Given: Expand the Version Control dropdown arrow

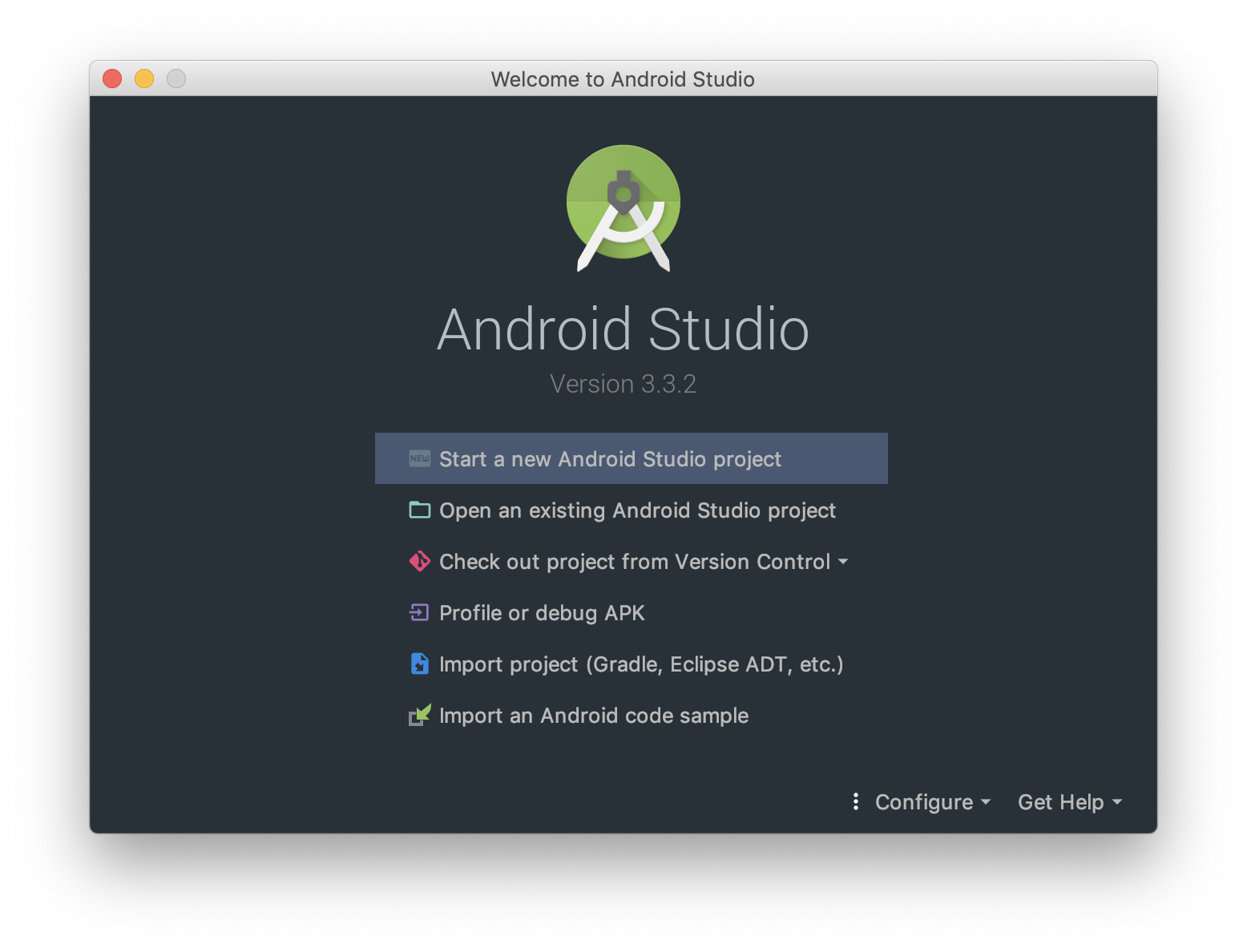Looking at the screenshot, I should click(843, 562).
